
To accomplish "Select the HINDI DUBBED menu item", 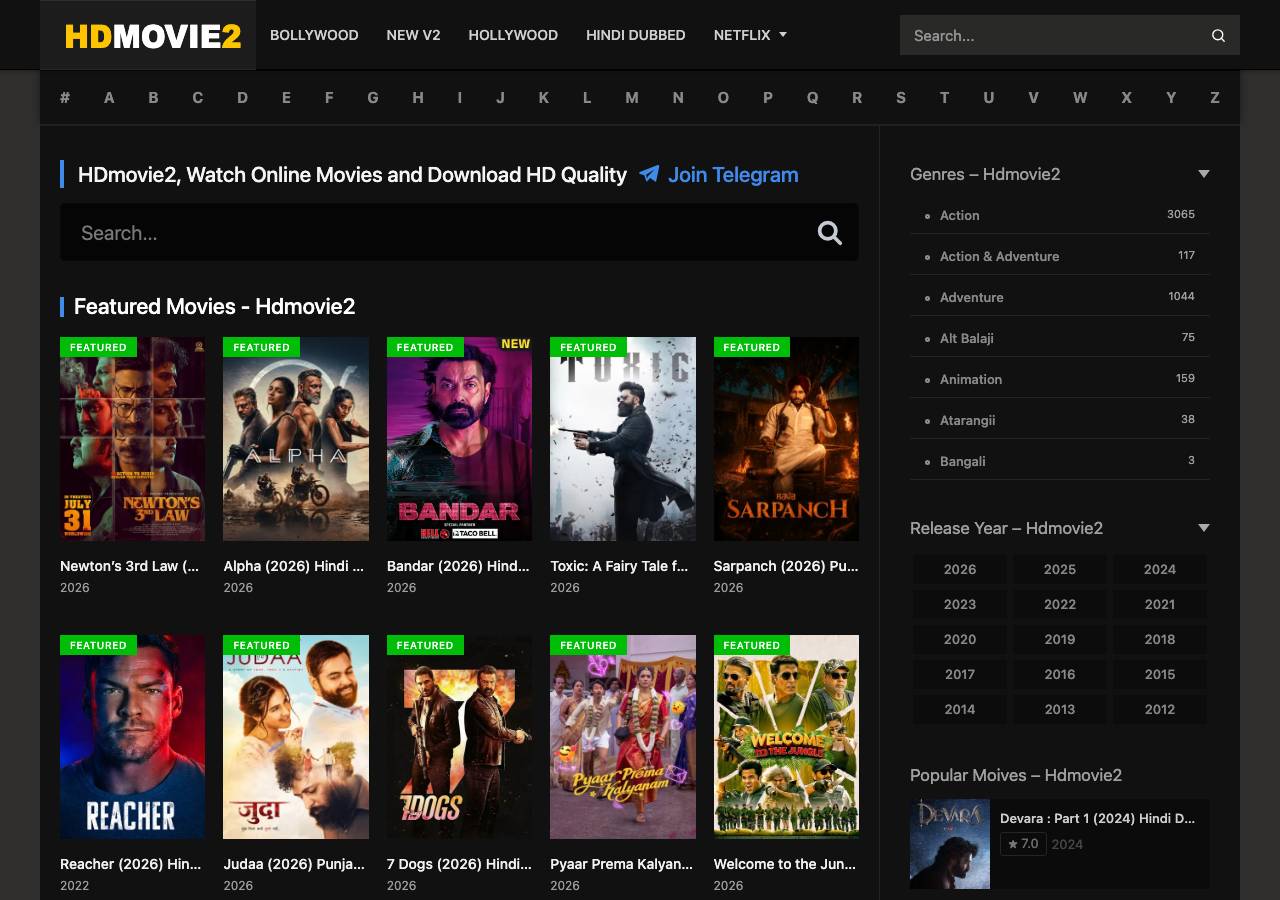I will click(636, 35).
